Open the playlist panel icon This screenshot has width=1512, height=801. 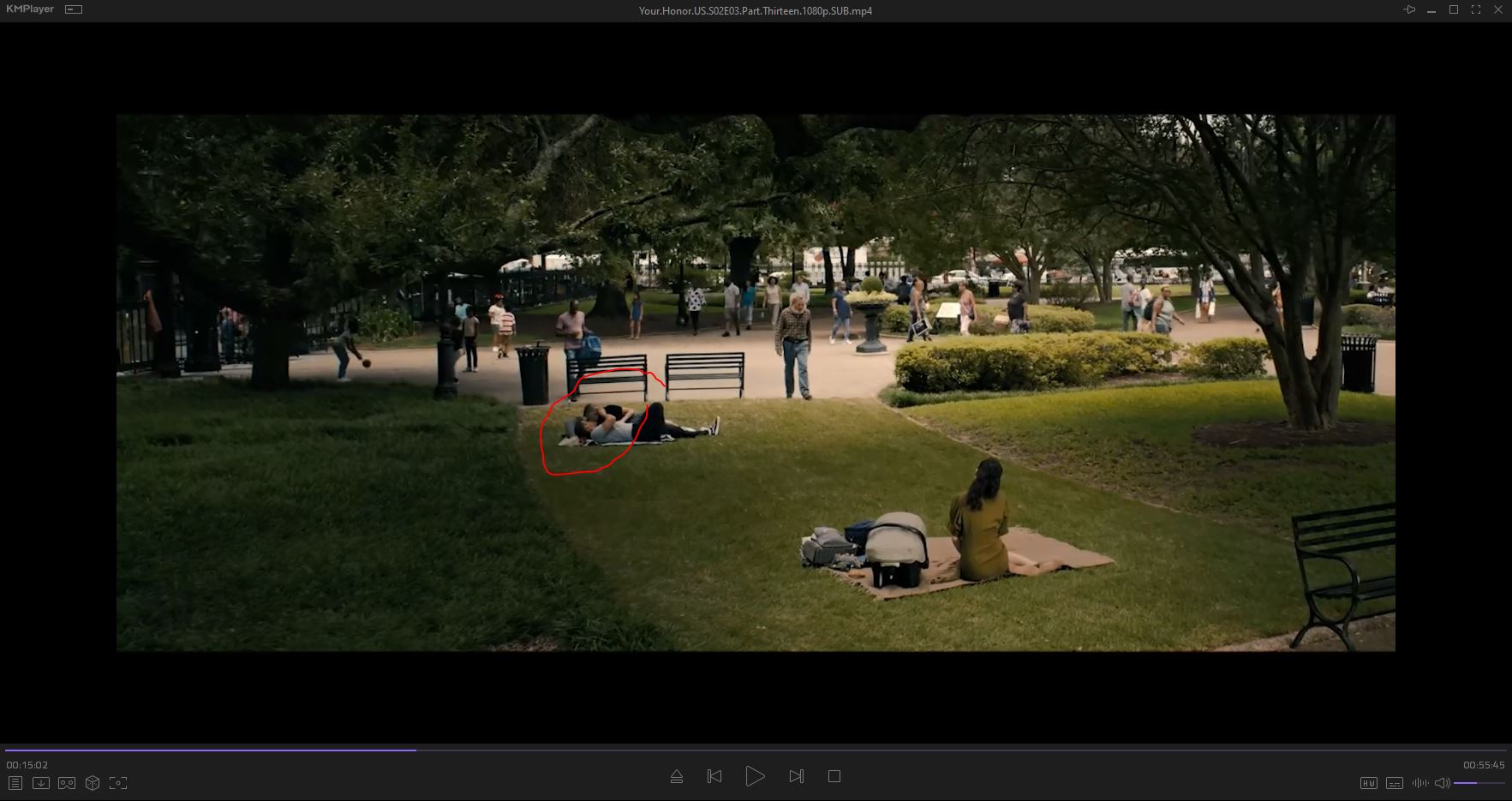point(15,783)
